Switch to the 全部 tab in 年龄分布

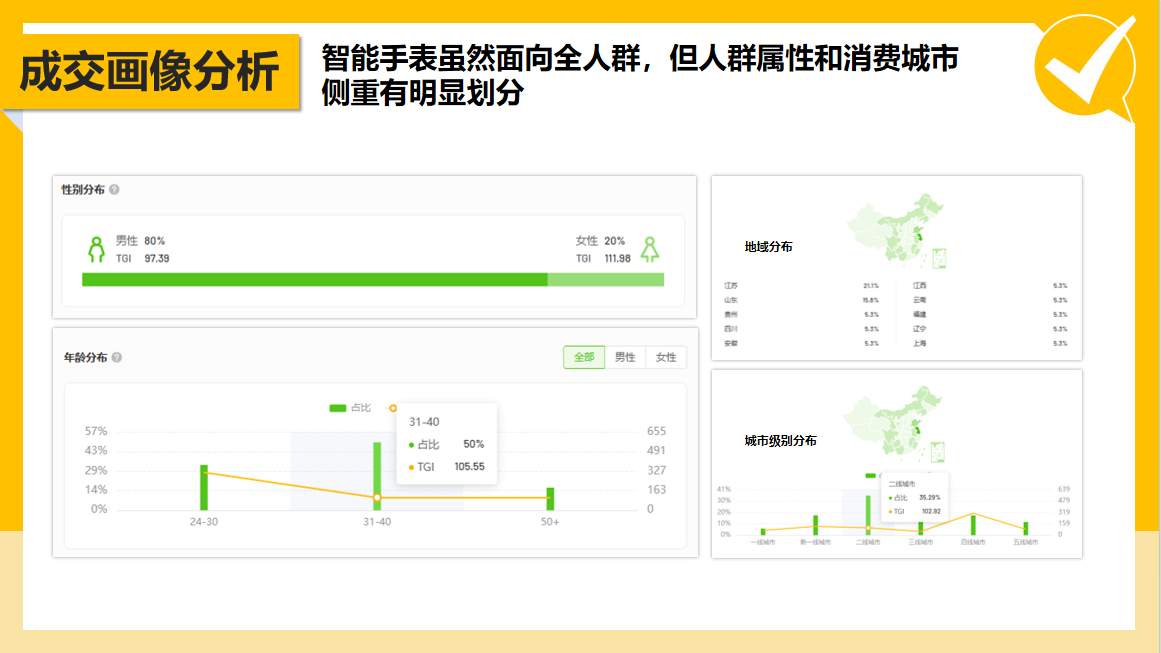click(583, 355)
